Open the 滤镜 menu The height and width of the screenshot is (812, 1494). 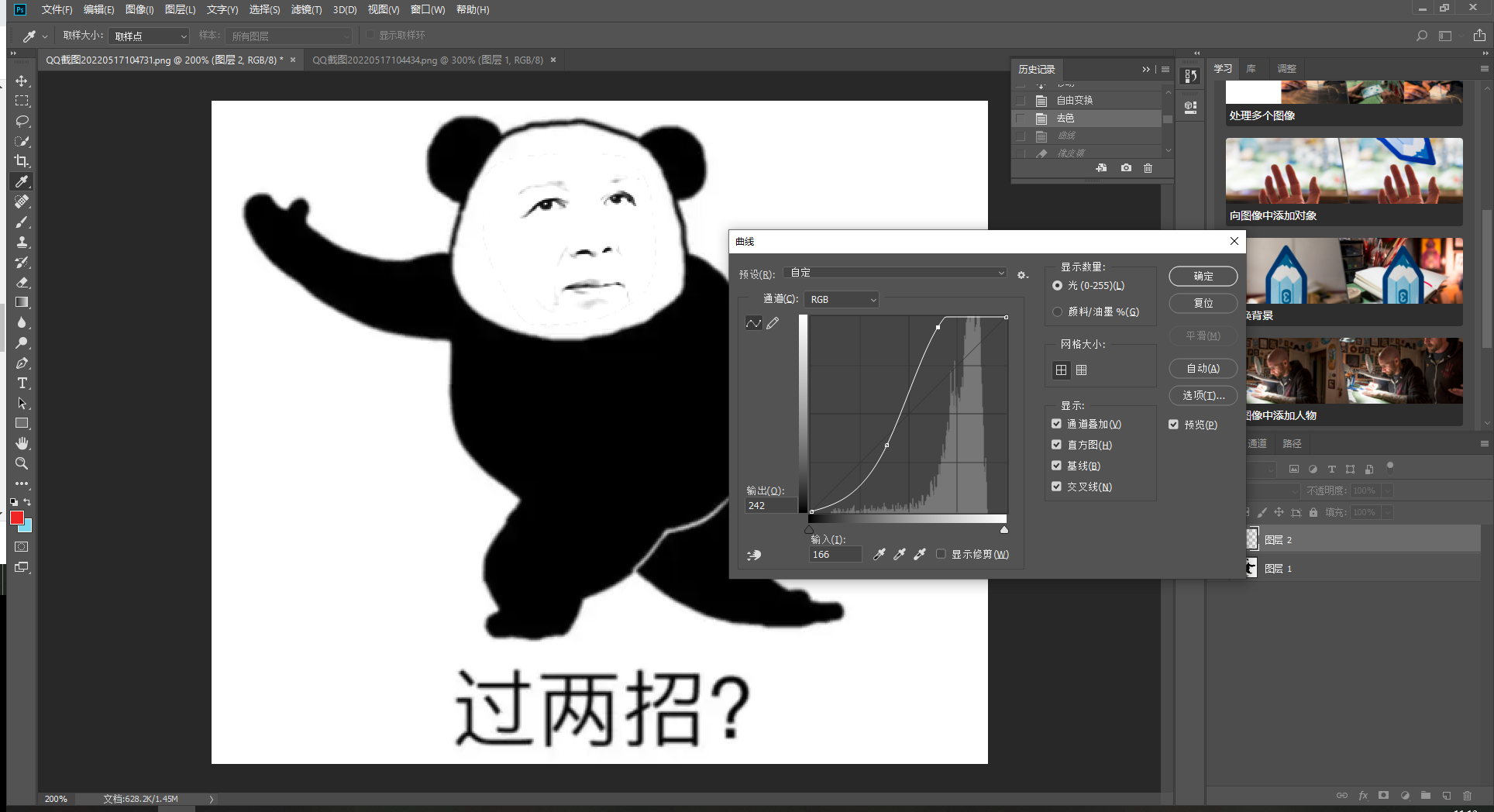coord(306,9)
